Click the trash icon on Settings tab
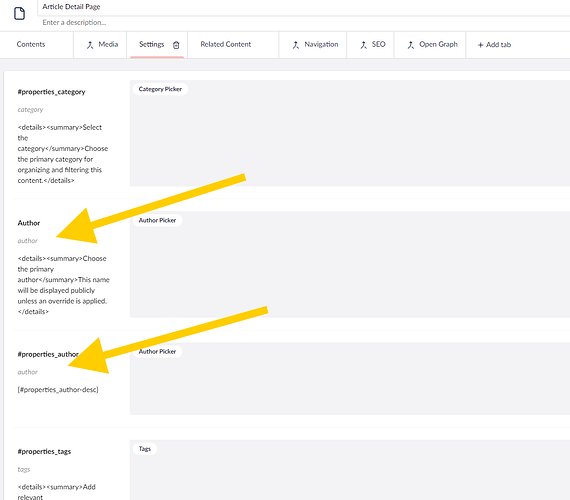Viewport: 570px width, 500px height. pyautogui.click(x=176, y=45)
